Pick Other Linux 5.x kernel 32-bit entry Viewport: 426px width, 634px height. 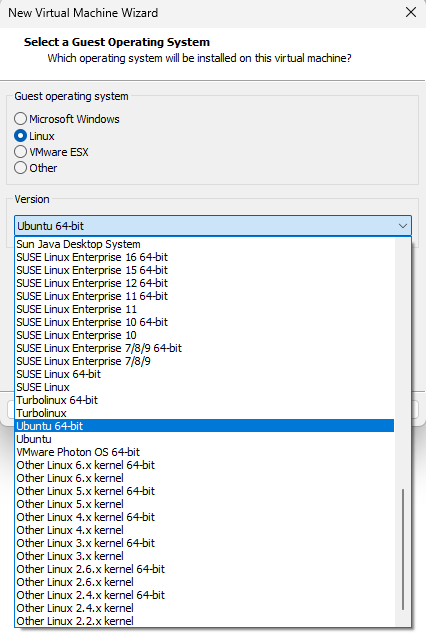coord(205,504)
